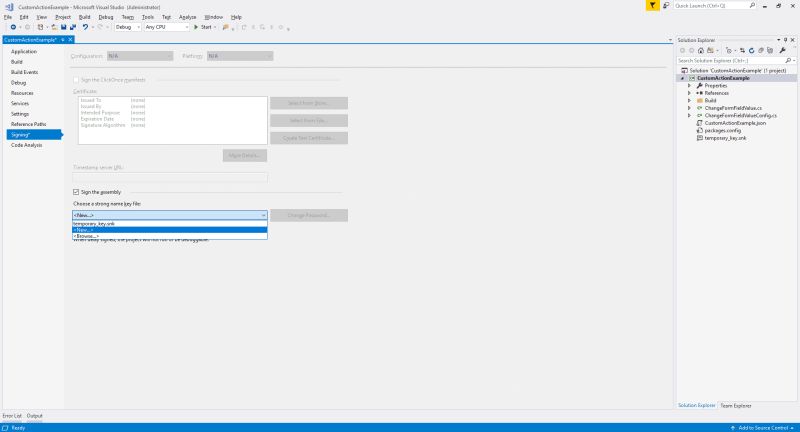Image resolution: width=800 pixels, height=432 pixels.
Task: Switch to the Application properties page
Action: [x=24, y=52]
